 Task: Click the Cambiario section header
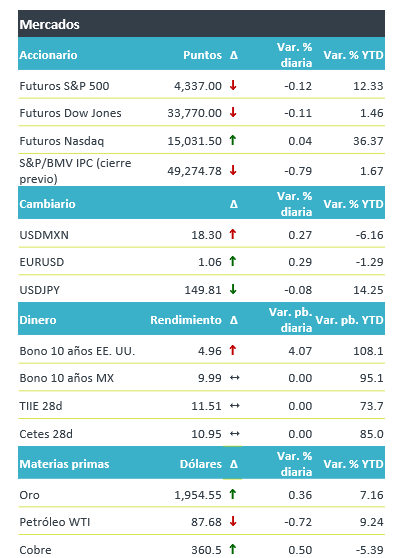pos(47,204)
